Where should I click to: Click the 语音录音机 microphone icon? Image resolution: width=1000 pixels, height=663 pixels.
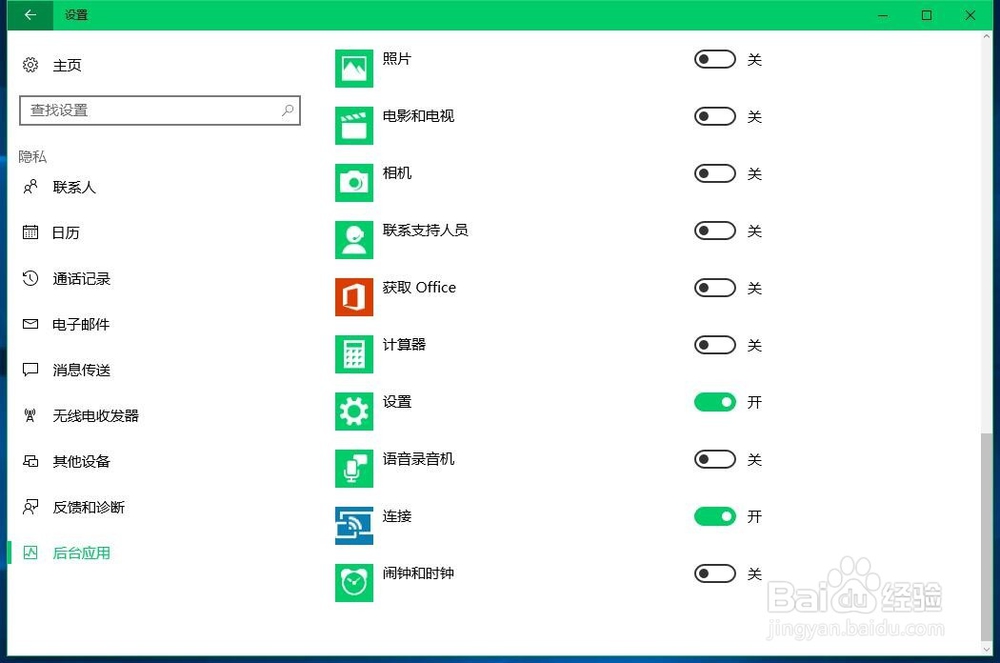click(x=354, y=468)
